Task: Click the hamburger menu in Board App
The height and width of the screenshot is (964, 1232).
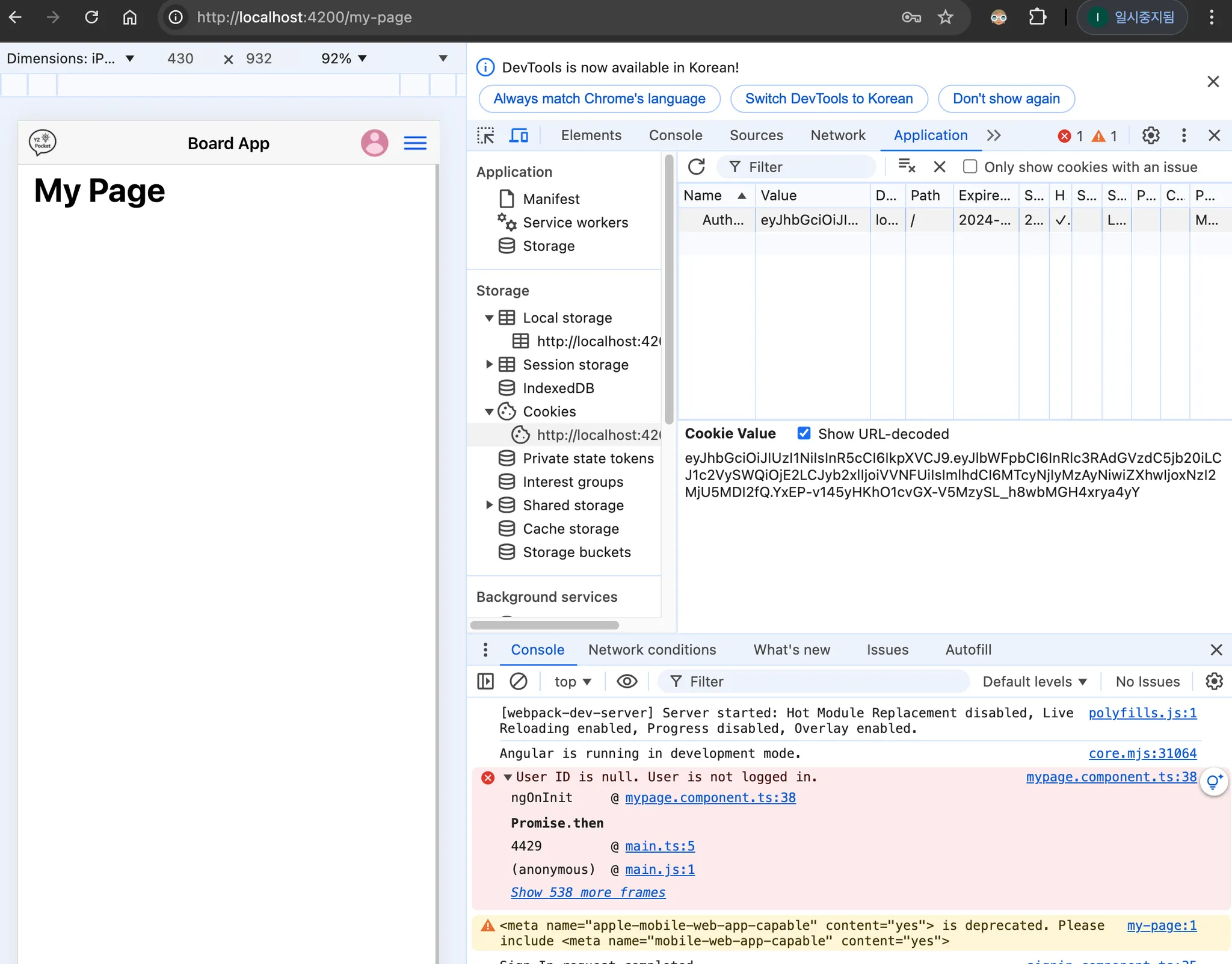Action: click(415, 143)
